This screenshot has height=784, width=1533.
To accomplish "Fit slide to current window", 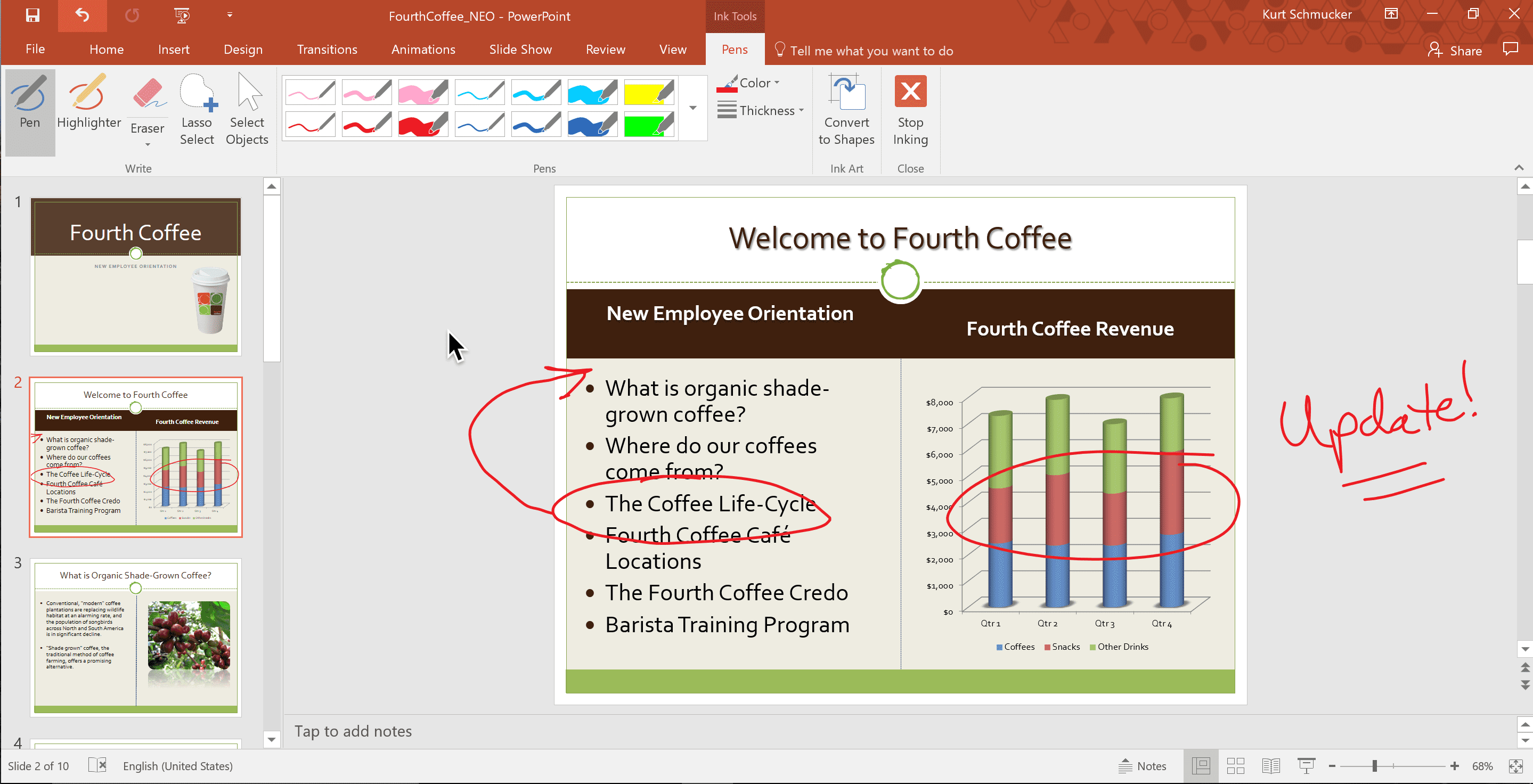I will click(x=1516, y=766).
